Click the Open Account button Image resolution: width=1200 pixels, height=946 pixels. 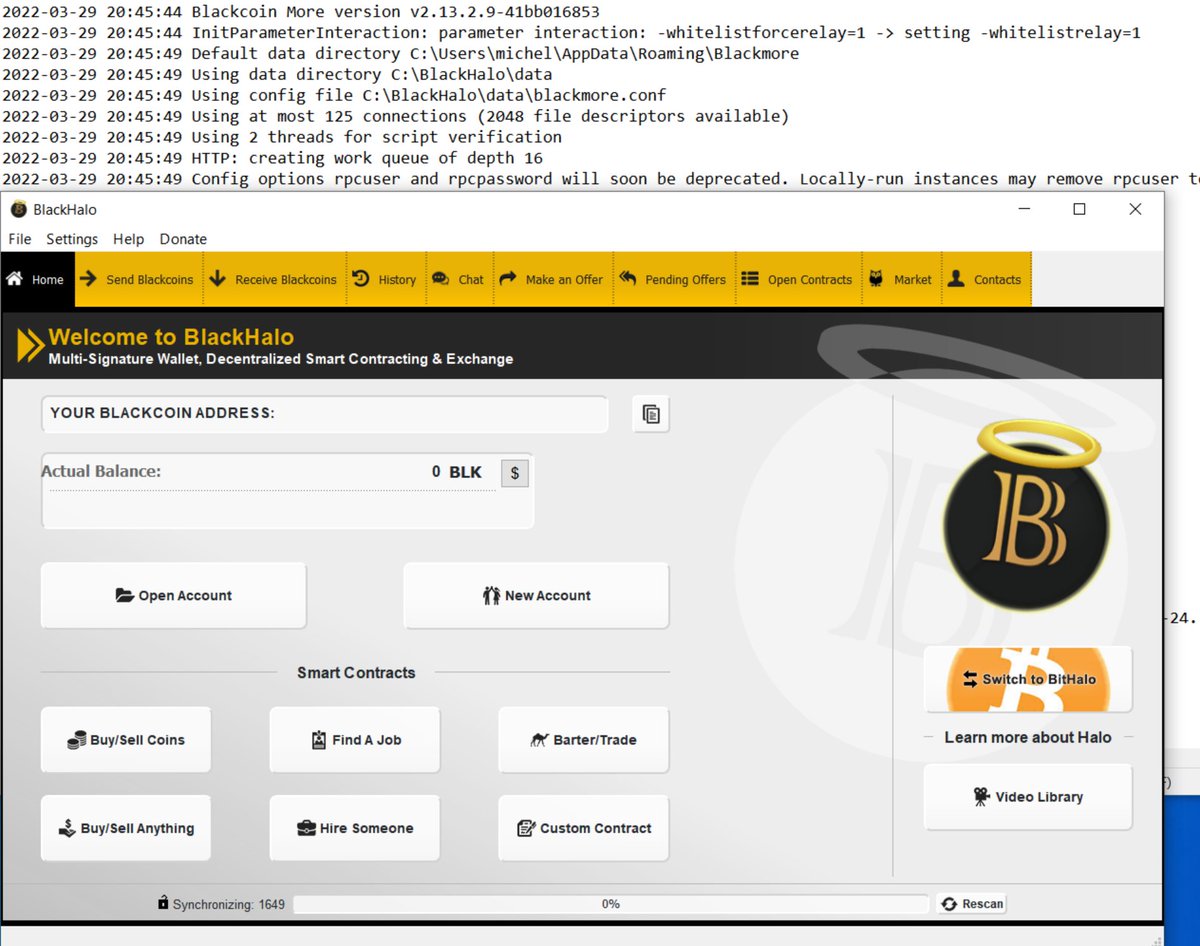tap(173, 595)
